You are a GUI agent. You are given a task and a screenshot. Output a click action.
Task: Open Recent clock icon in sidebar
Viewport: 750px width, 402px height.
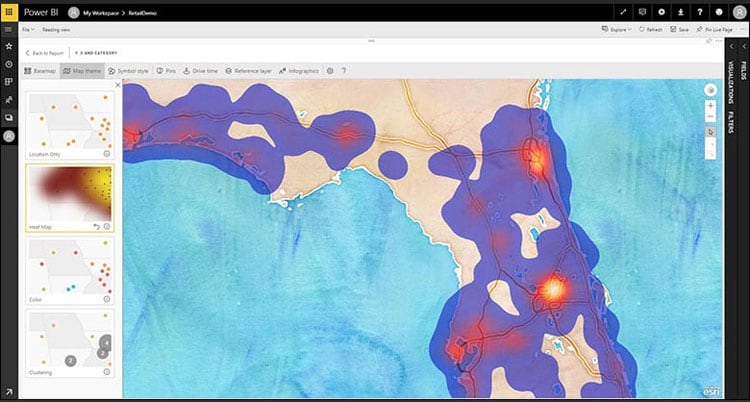point(9,64)
